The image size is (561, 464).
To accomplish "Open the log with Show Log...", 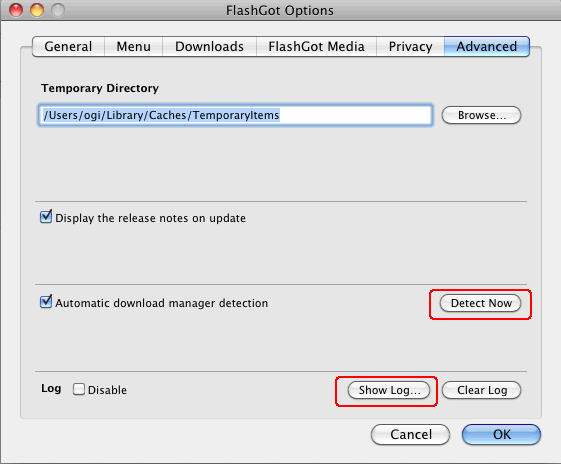I will [389, 390].
